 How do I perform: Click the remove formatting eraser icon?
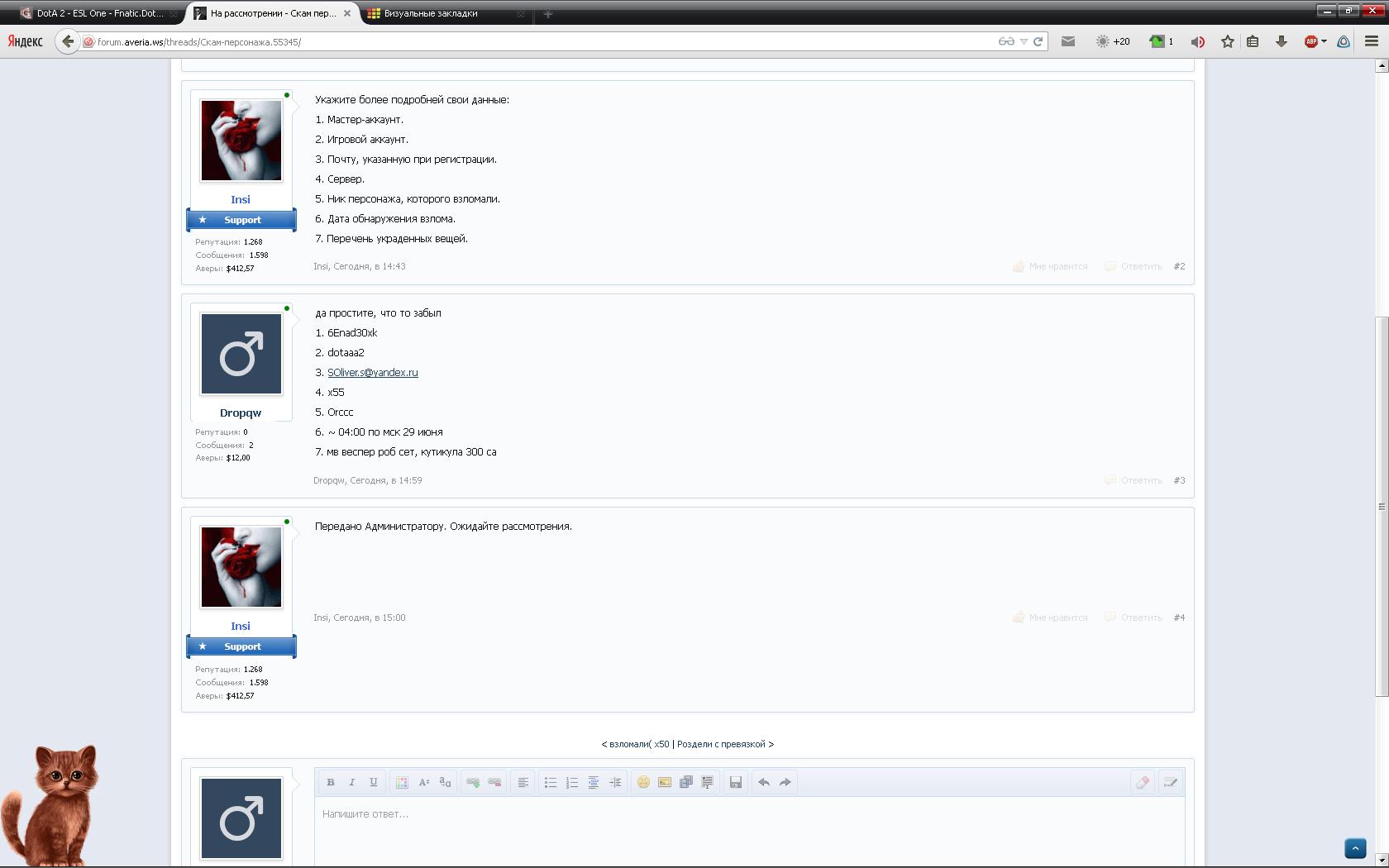click(x=1143, y=782)
